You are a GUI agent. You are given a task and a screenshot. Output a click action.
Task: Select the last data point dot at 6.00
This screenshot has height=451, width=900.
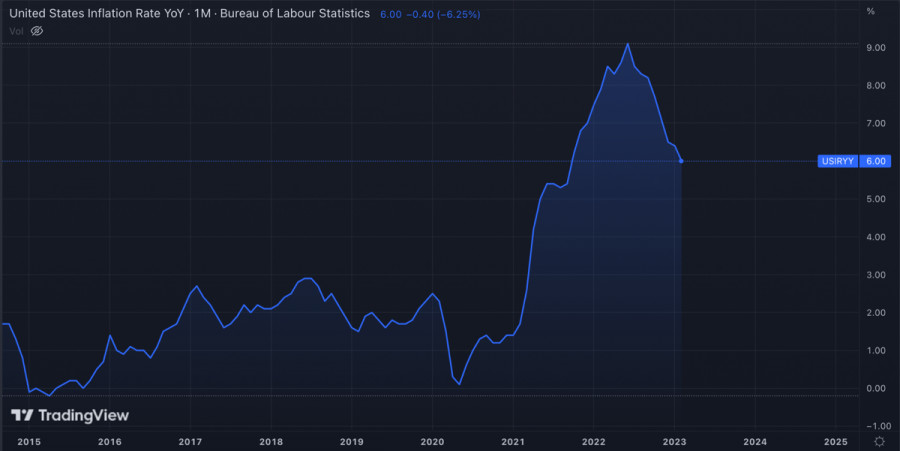(x=681, y=161)
